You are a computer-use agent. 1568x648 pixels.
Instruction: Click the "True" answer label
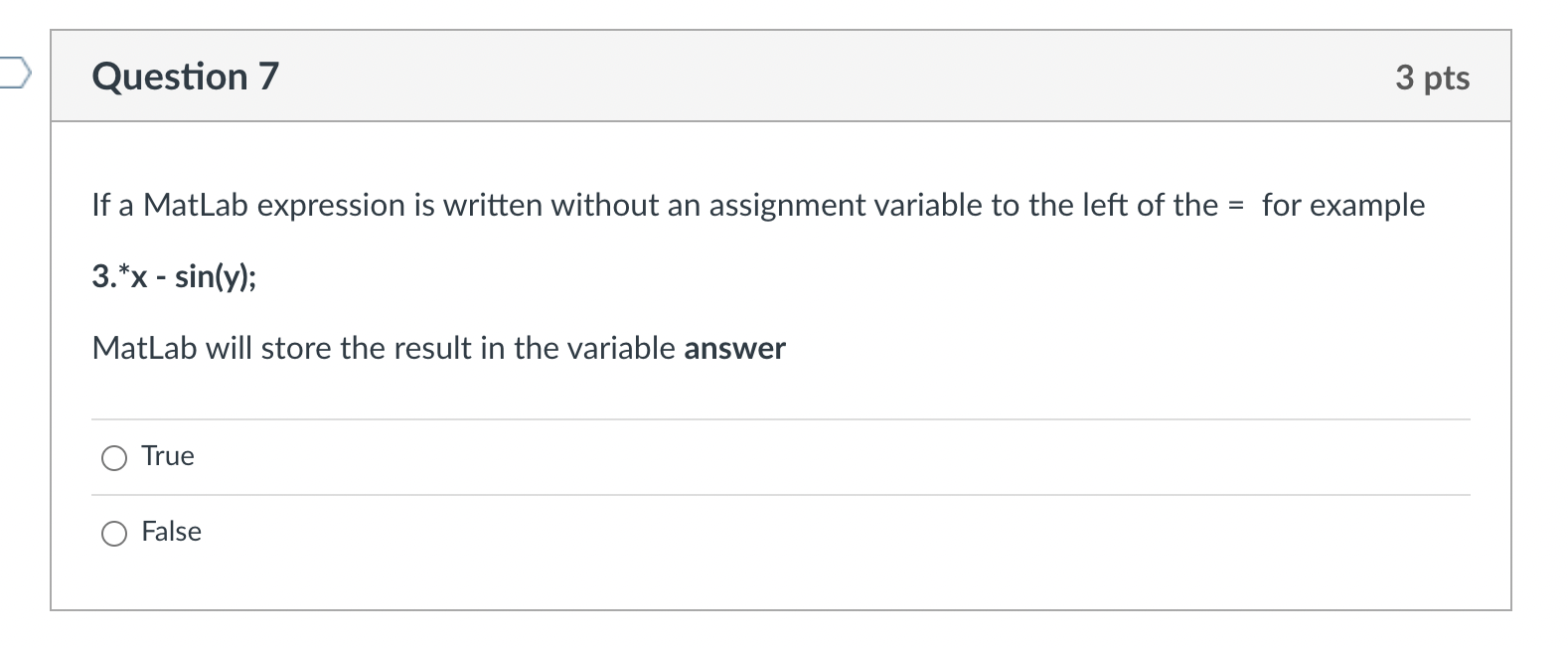(x=168, y=455)
